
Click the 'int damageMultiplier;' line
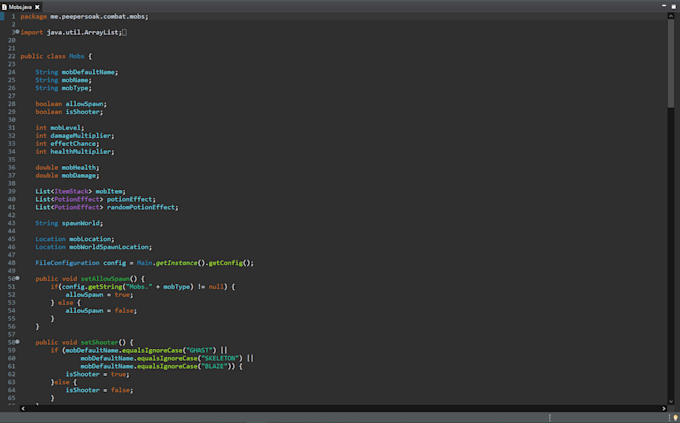coord(75,136)
